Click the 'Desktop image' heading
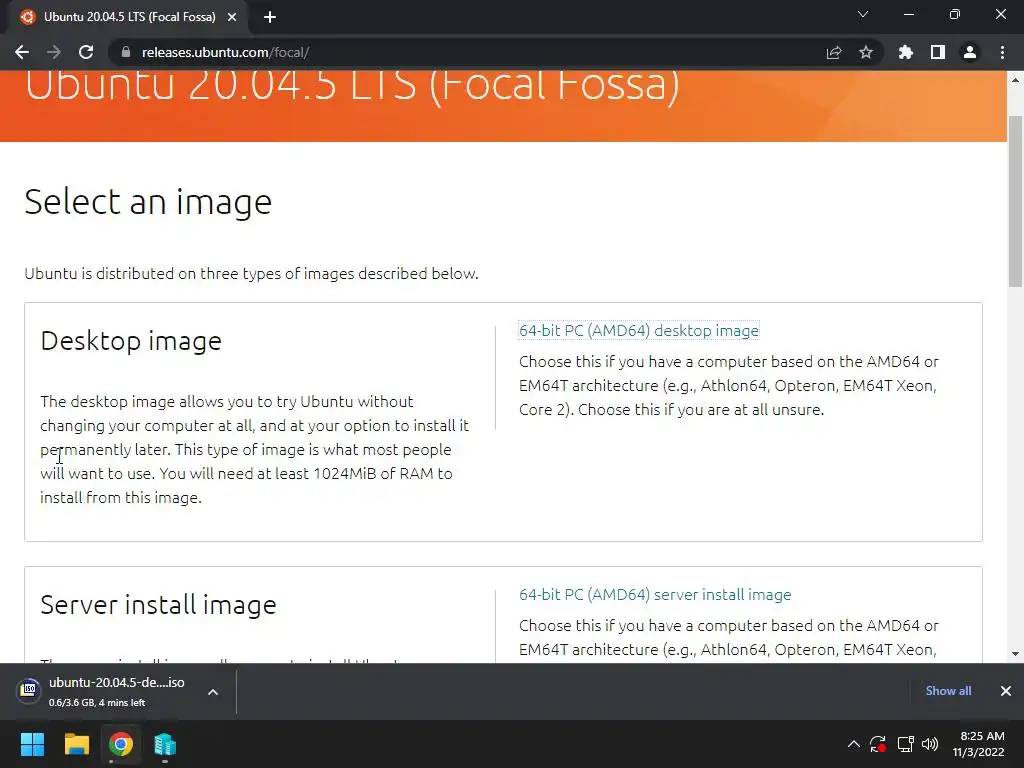1024x768 pixels. click(131, 341)
